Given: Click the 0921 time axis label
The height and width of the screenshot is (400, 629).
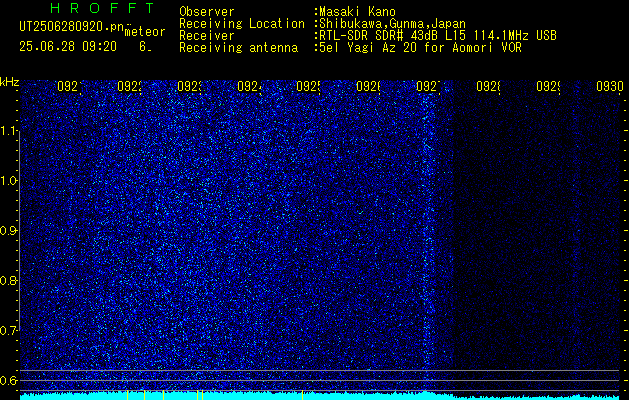Looking at the screenshot, I should tap(69, 86).
